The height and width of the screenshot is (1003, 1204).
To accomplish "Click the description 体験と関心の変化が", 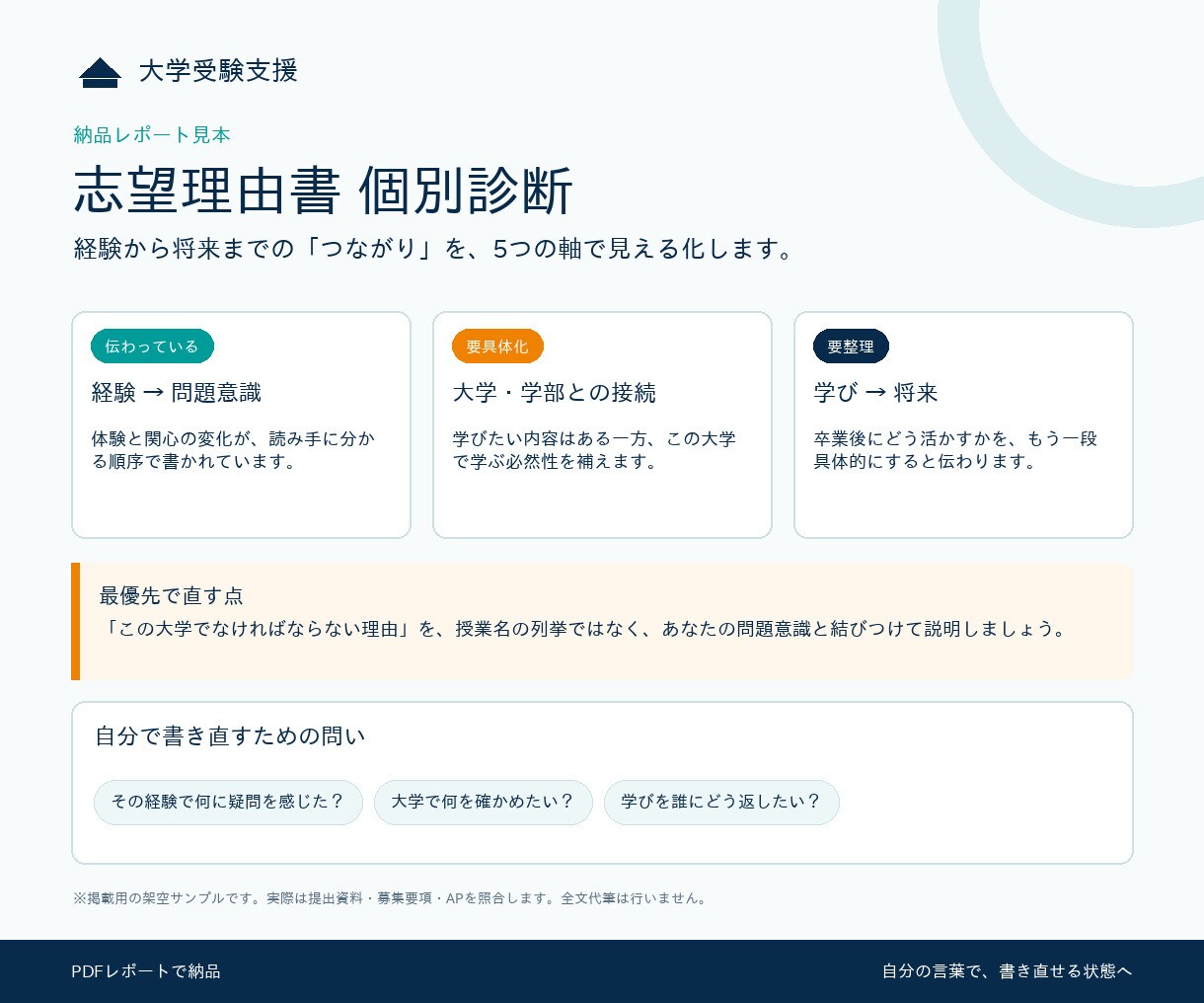I will point(234,450).
